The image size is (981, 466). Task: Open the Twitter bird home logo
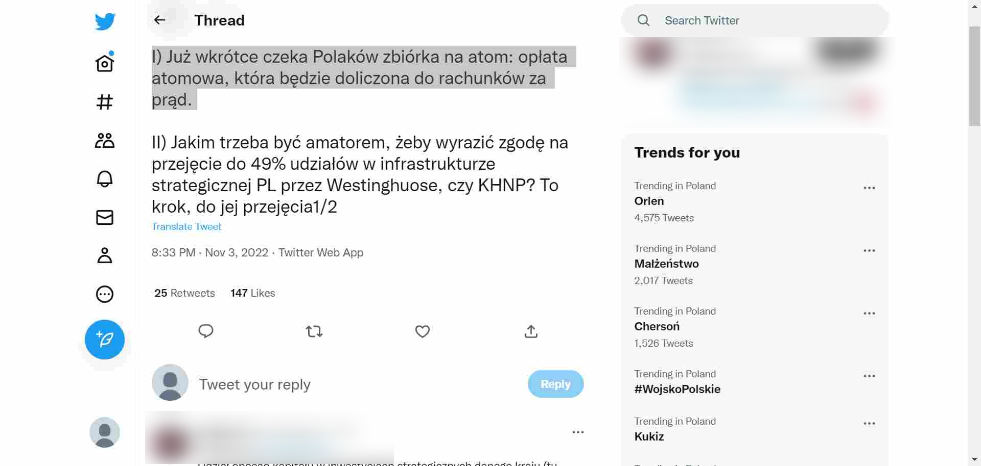point(104,21)
